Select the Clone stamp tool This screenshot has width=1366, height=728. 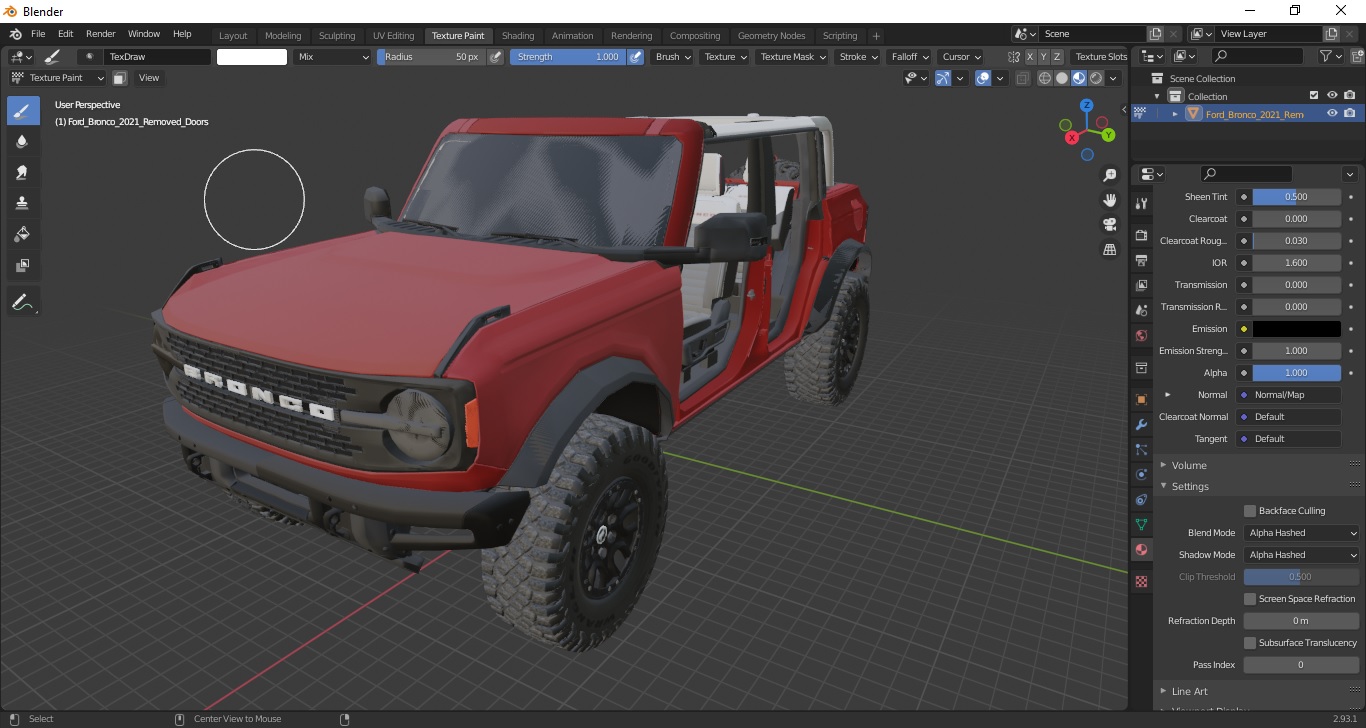(x=22, y=203)
